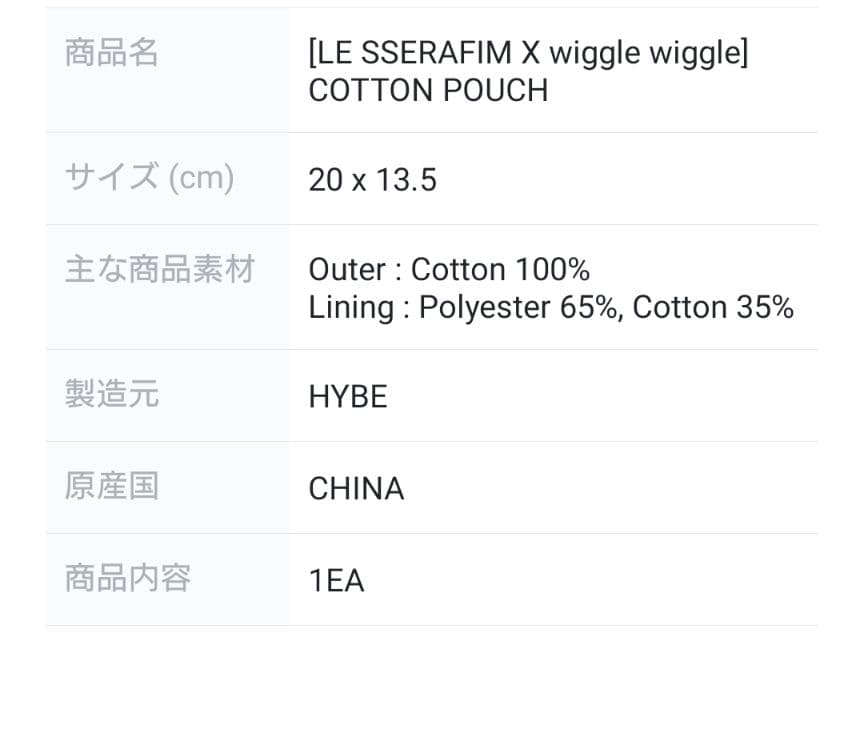Click the 20 x 13.5 size value

[x=372, y=180]
